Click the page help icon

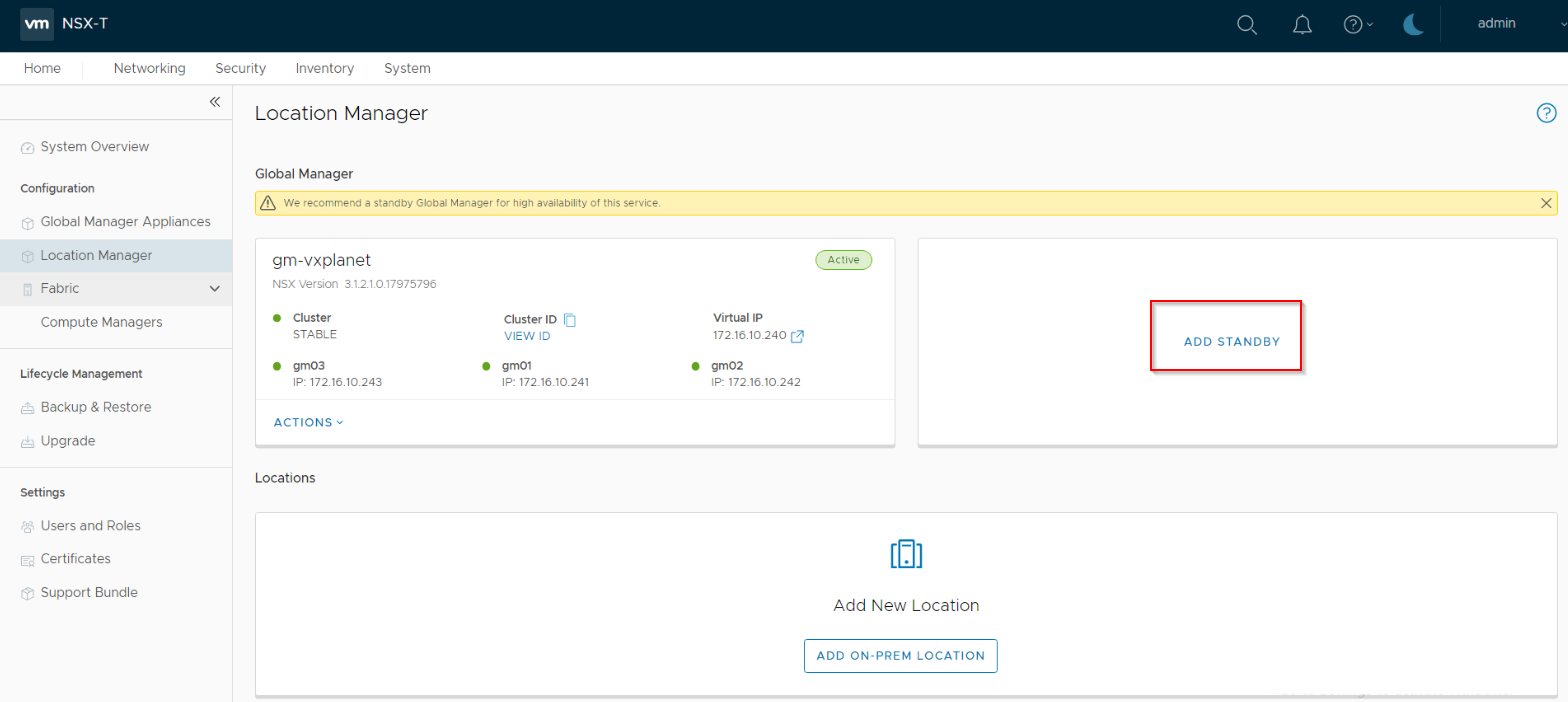(x=1546, y=113)
